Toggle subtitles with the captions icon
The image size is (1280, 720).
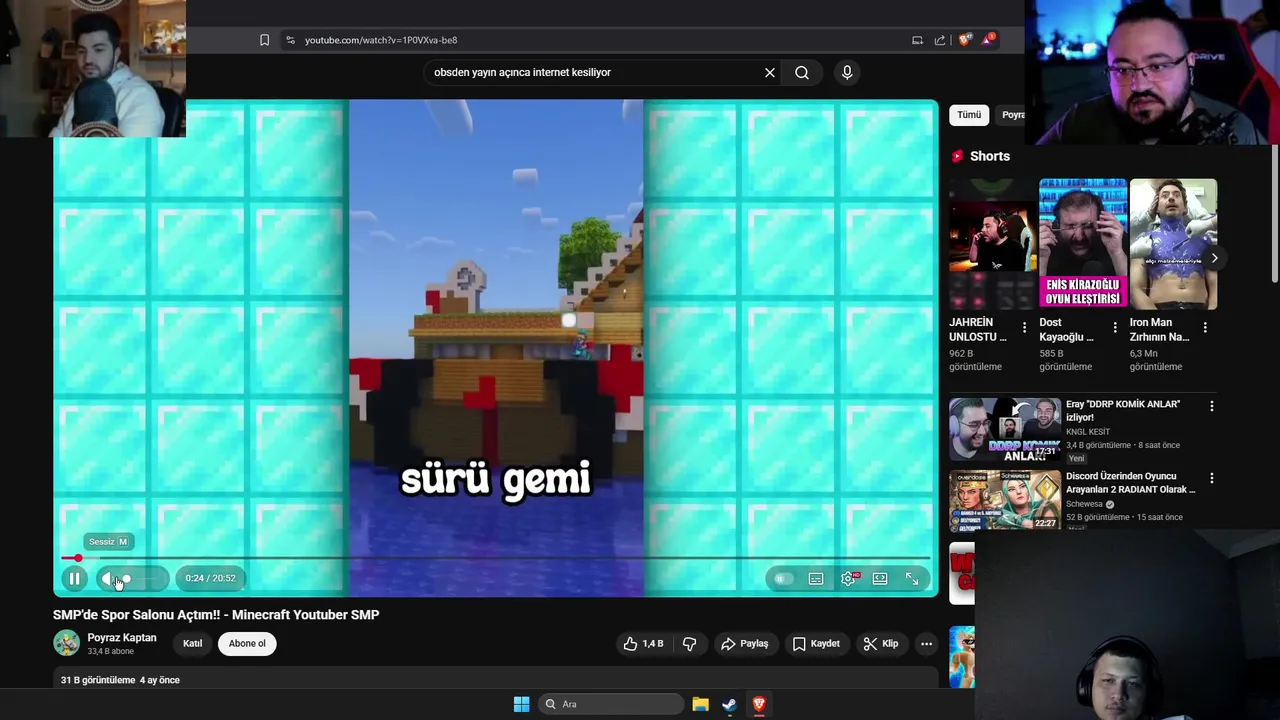click(x=816, y=578)
